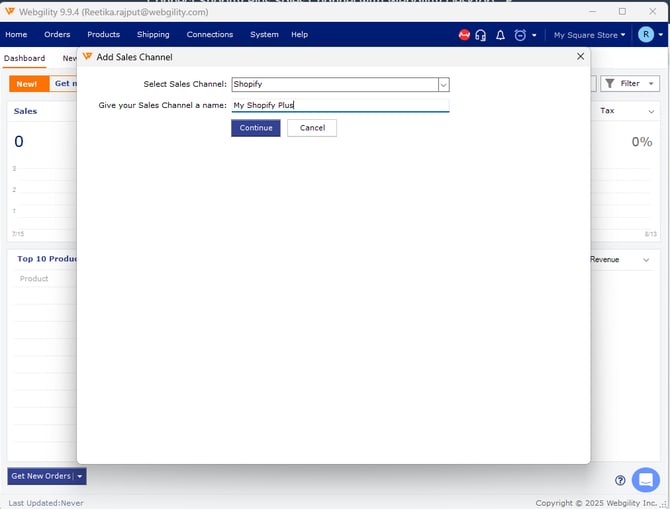Click the red badge icon in header
This screenshot has height=509, width=670.
(x=464, y=35)
